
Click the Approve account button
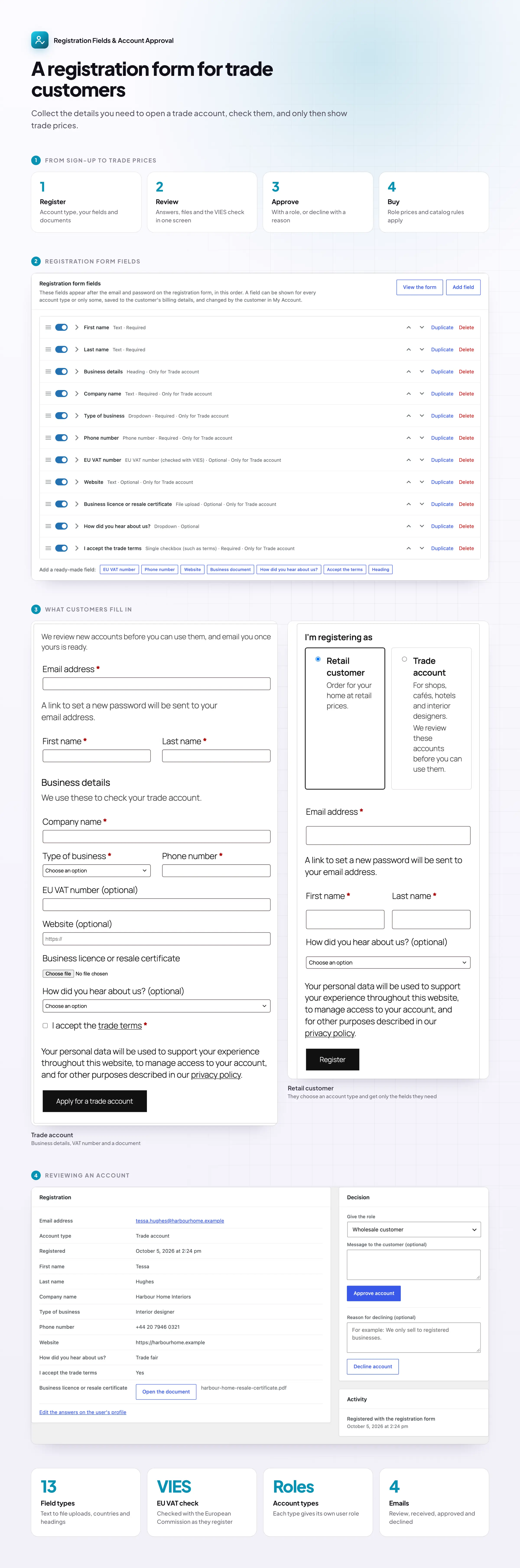tap(374, 1293)
